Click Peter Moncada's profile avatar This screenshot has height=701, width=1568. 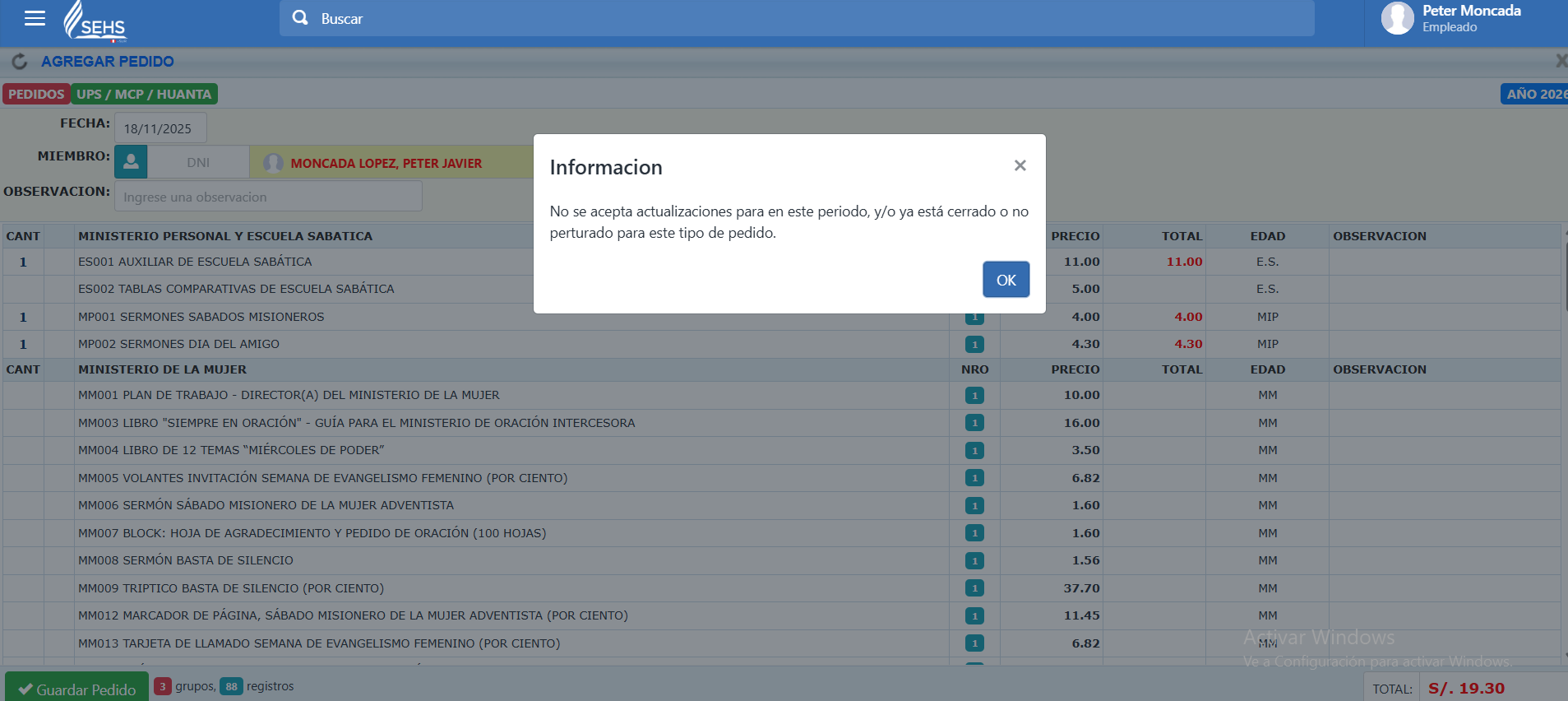coord(1397,18)
